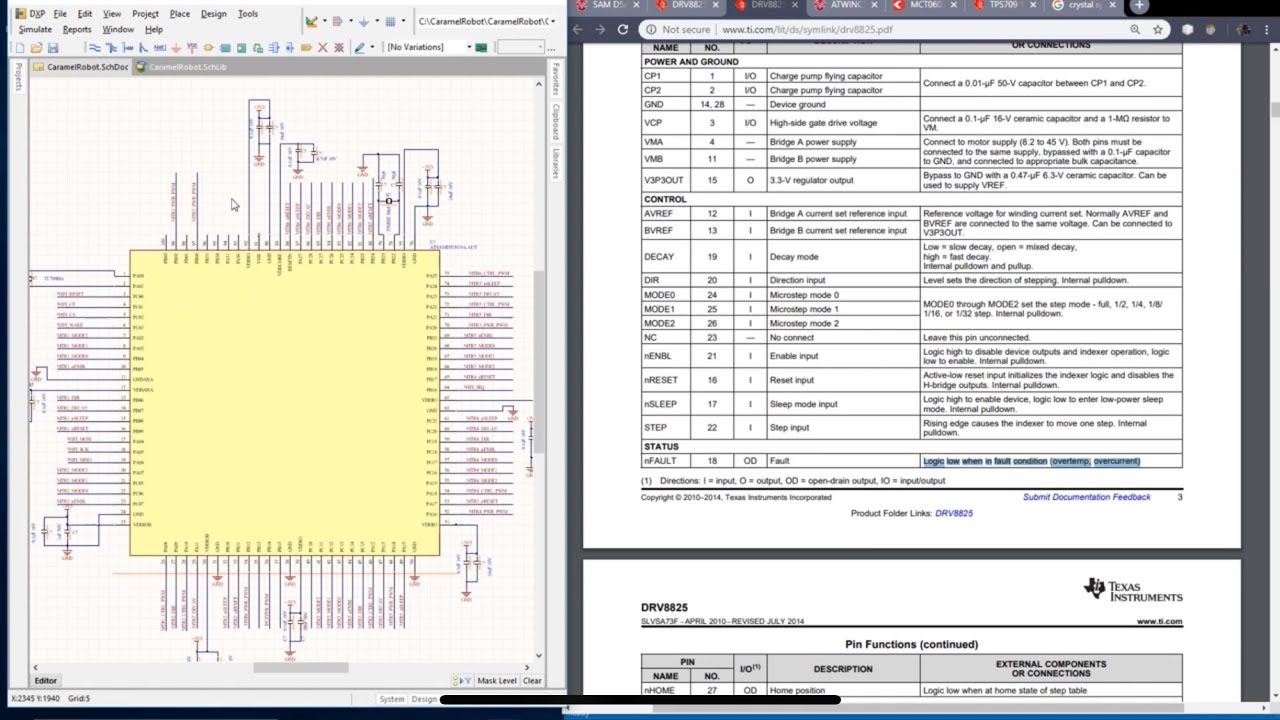This screenshot has height=720, width=1280.
Task: Select the GND power port tool
Action: pos(177,47)
